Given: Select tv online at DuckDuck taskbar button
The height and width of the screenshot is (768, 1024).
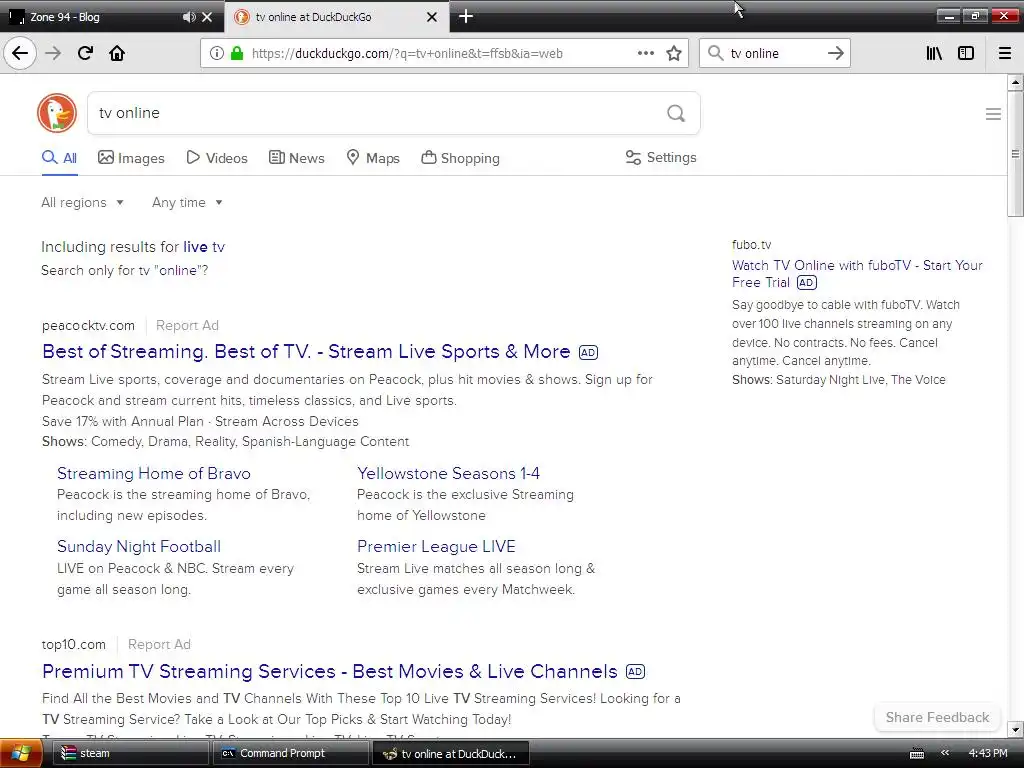Looking at the screenshot, I should 450,754.
